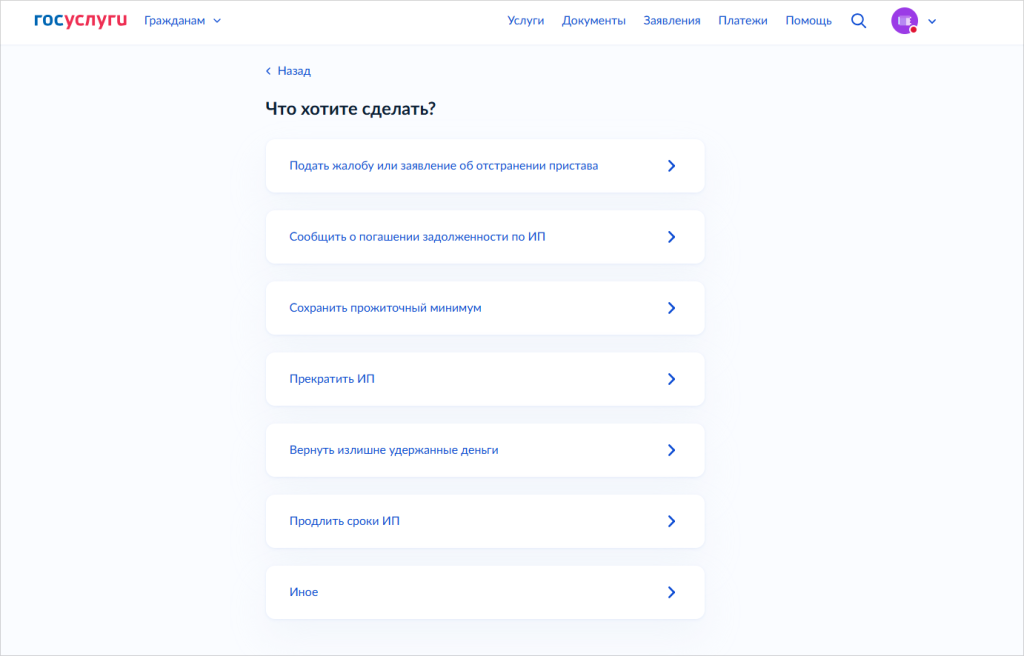Viewport: 1024px width, 656px height.
Task: Open Платежи in the top navigation
Action: [x=743, y=21]
